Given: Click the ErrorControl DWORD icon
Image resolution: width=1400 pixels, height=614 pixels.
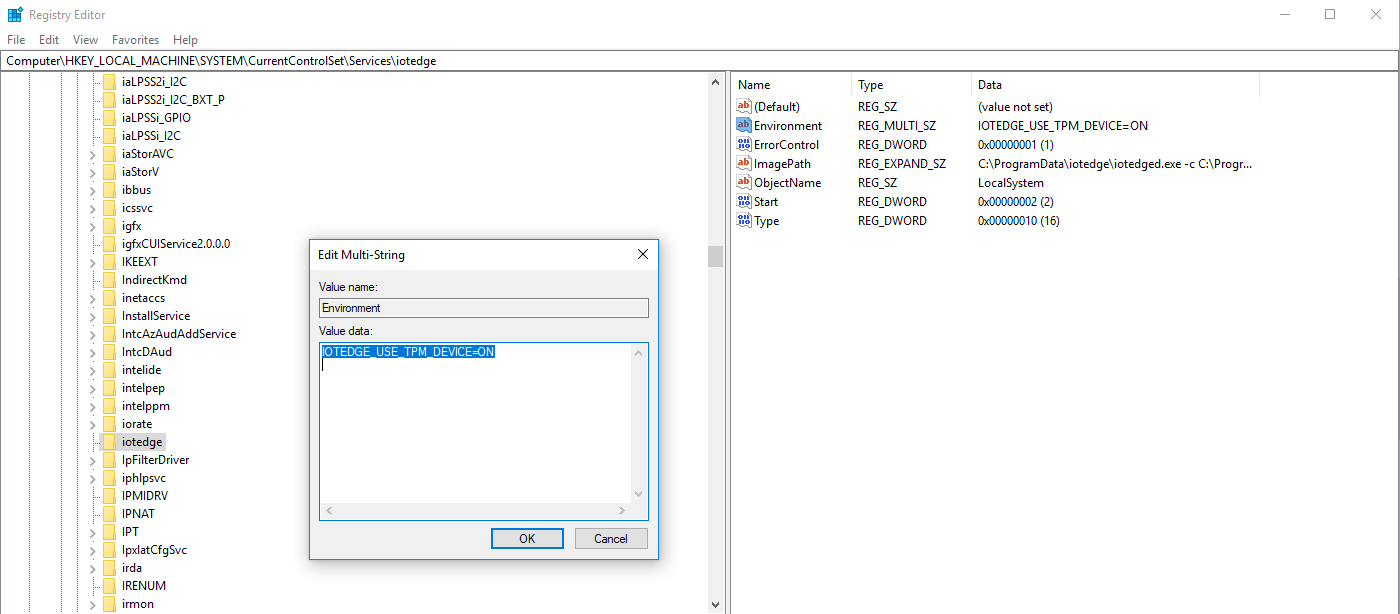Looking at the screenshot, I should click(x=744, y=144).
